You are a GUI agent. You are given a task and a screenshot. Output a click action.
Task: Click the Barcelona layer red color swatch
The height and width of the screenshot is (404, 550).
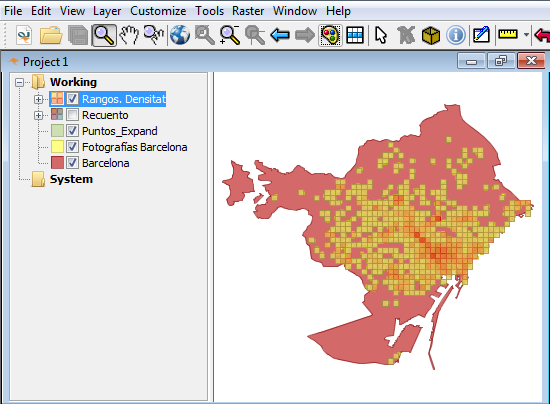pos(57,163)
